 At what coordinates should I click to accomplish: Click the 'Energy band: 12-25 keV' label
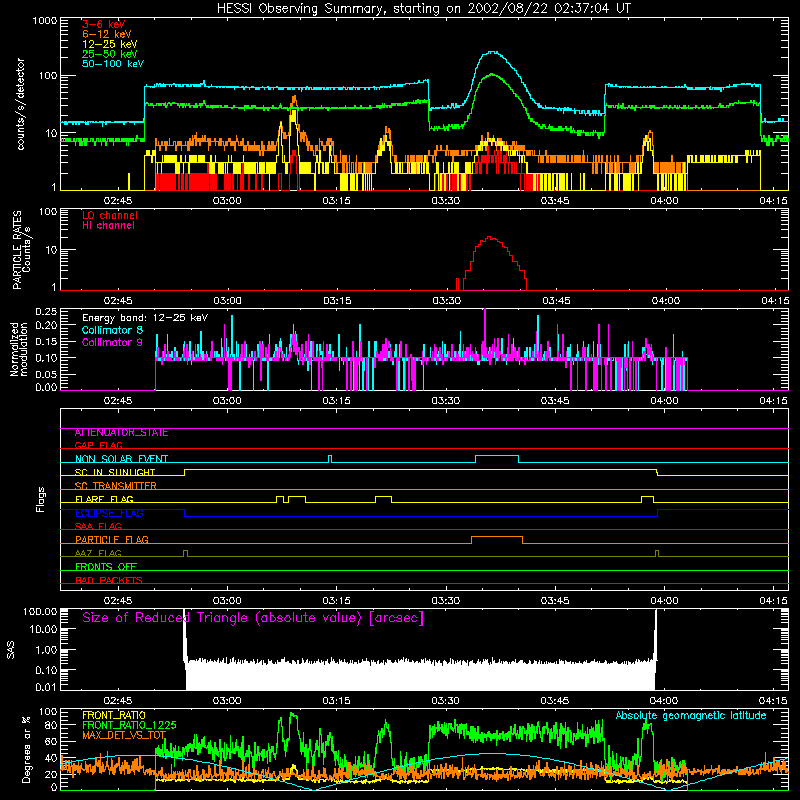(145, 318)
